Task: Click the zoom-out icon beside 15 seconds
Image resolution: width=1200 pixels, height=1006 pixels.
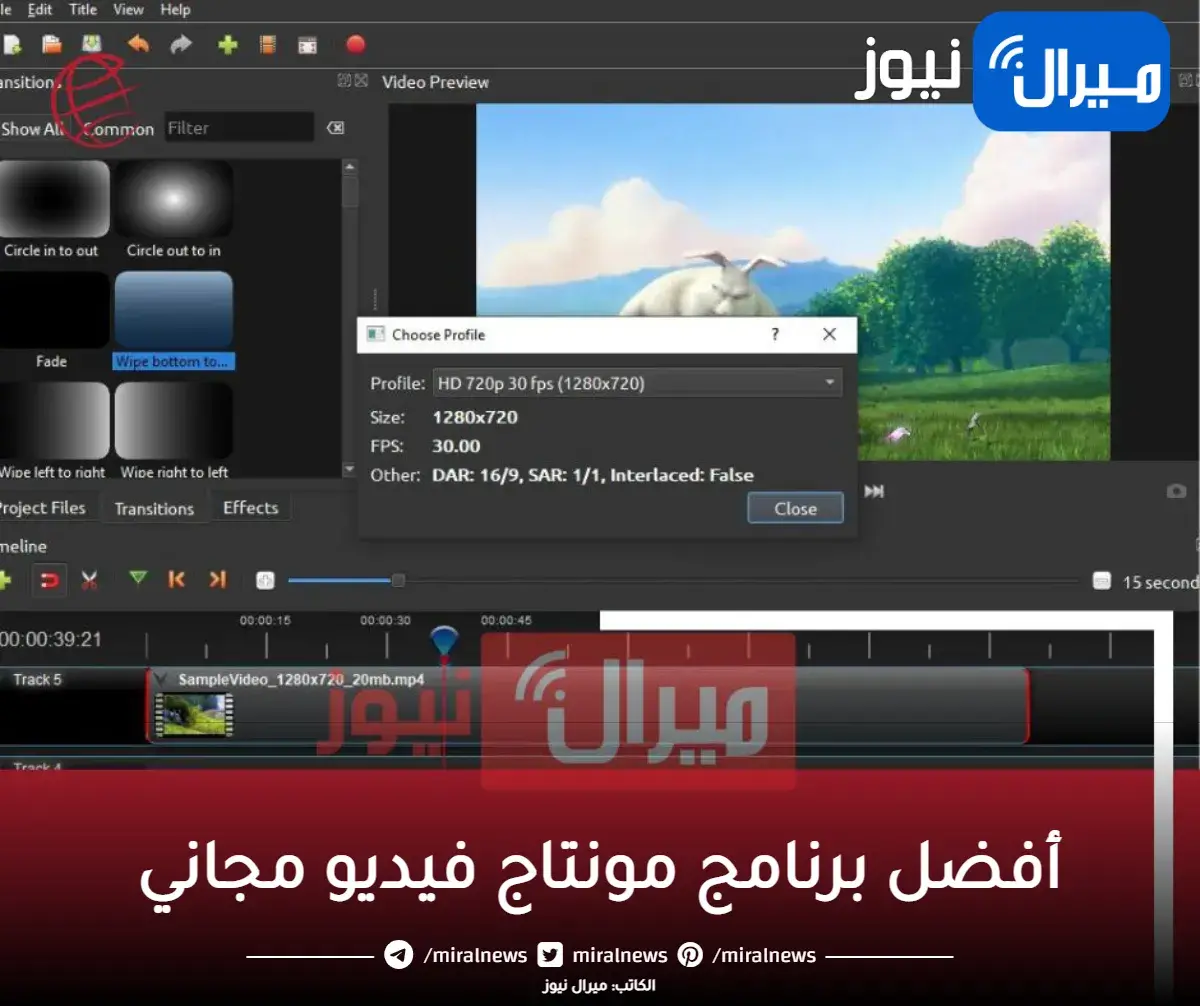Action: pyautogui.click(x=1101, y=581)
